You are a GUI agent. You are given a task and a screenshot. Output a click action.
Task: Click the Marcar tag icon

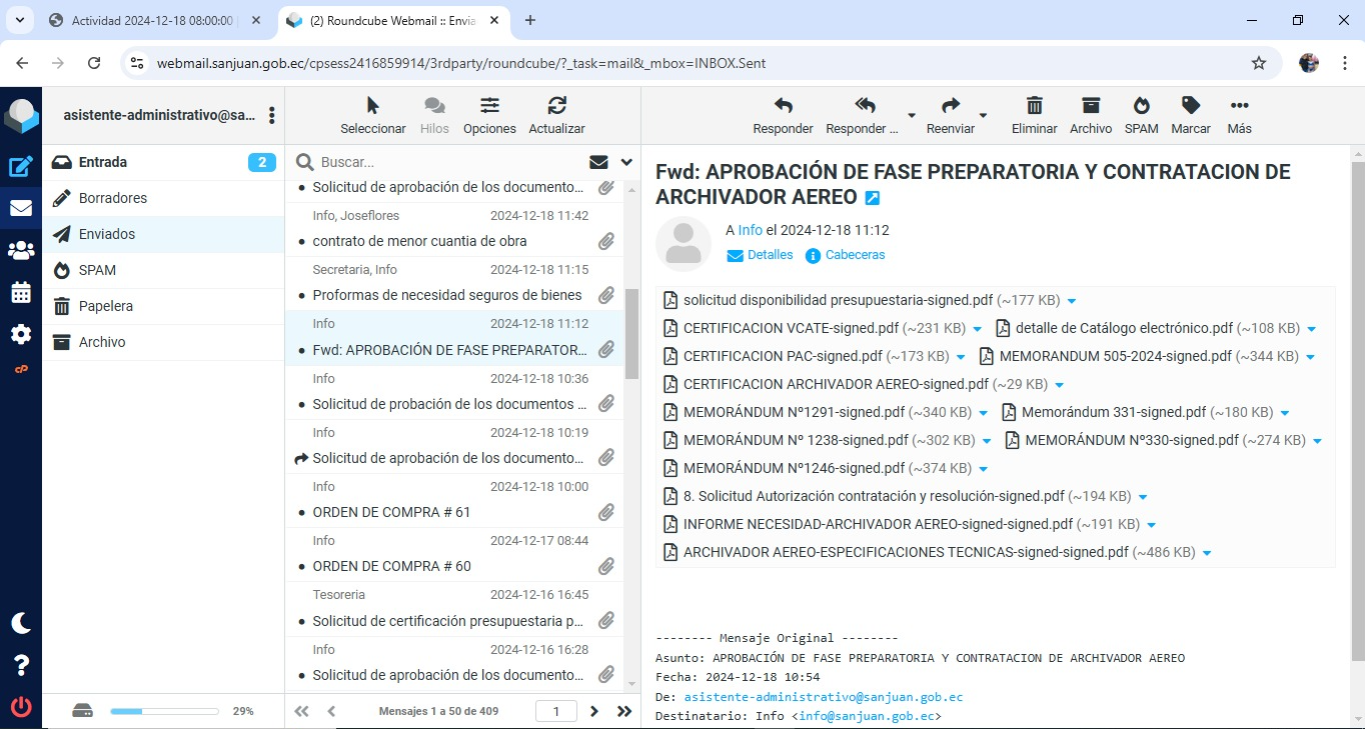pyautogui.click(x=1190, y=106)
